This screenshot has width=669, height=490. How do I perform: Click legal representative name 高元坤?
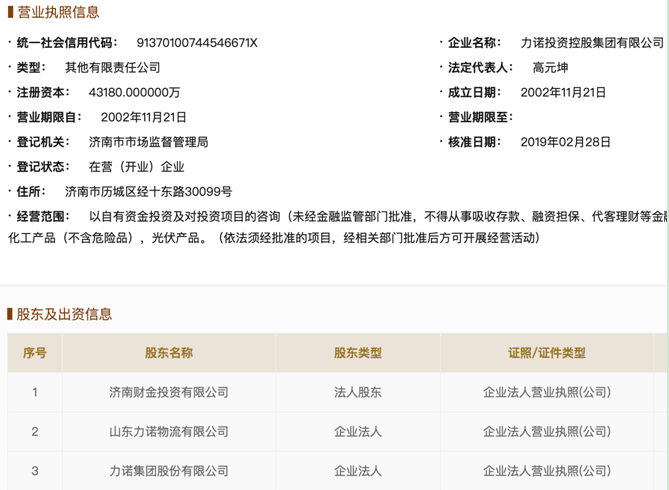(553, 68)
